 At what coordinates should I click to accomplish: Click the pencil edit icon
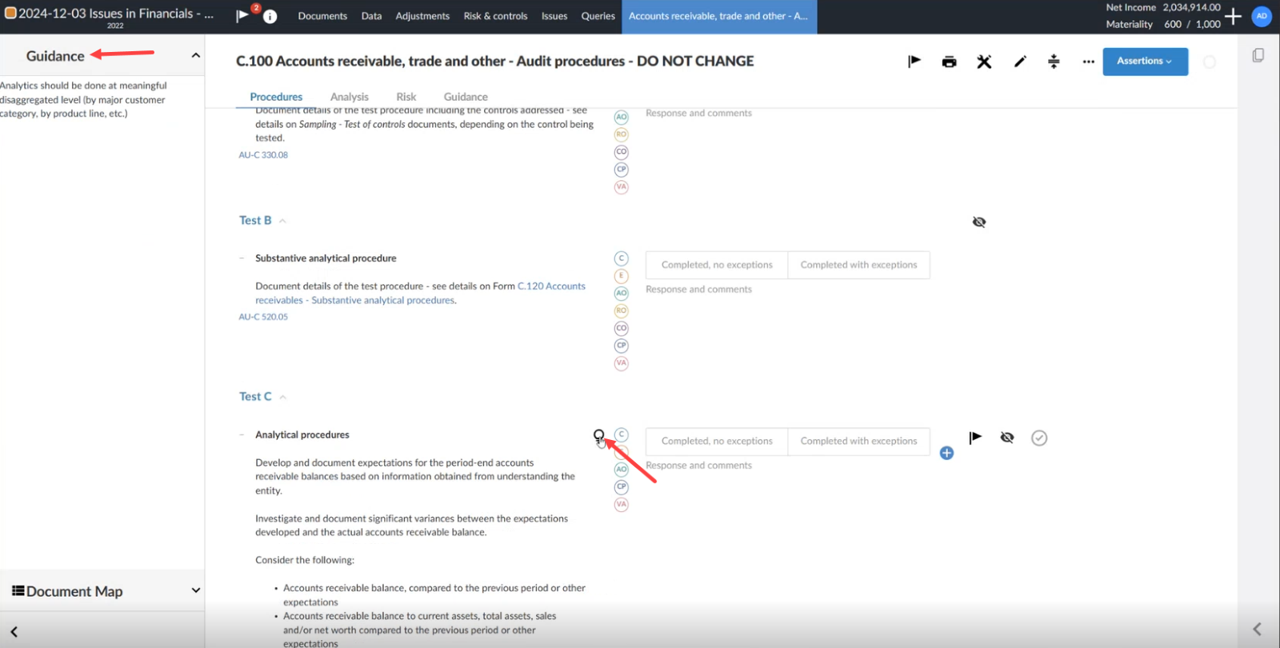1020,62
